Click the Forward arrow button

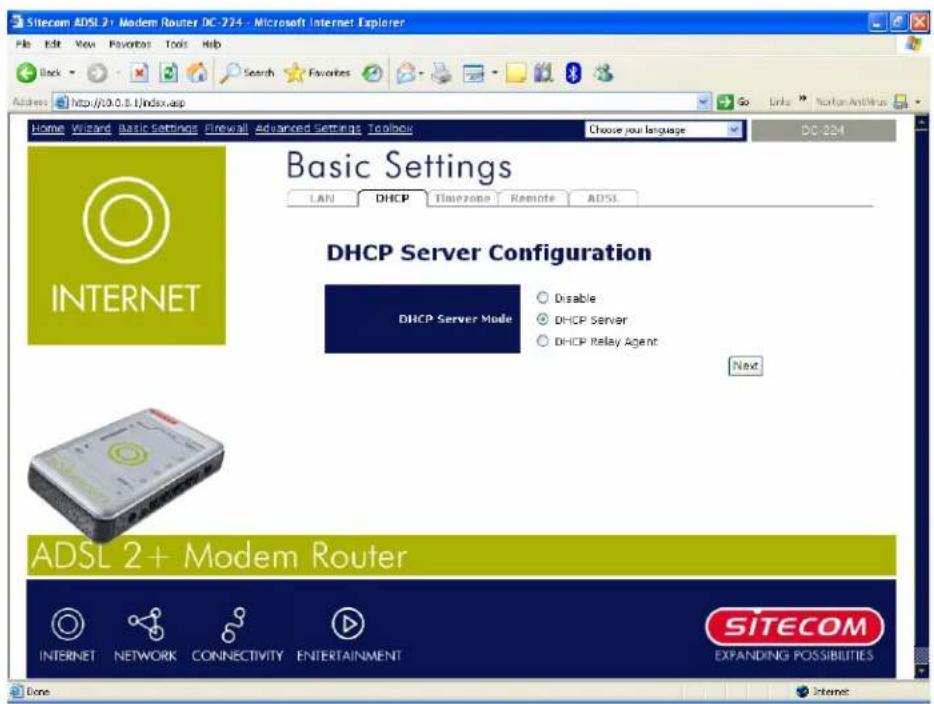97,73
